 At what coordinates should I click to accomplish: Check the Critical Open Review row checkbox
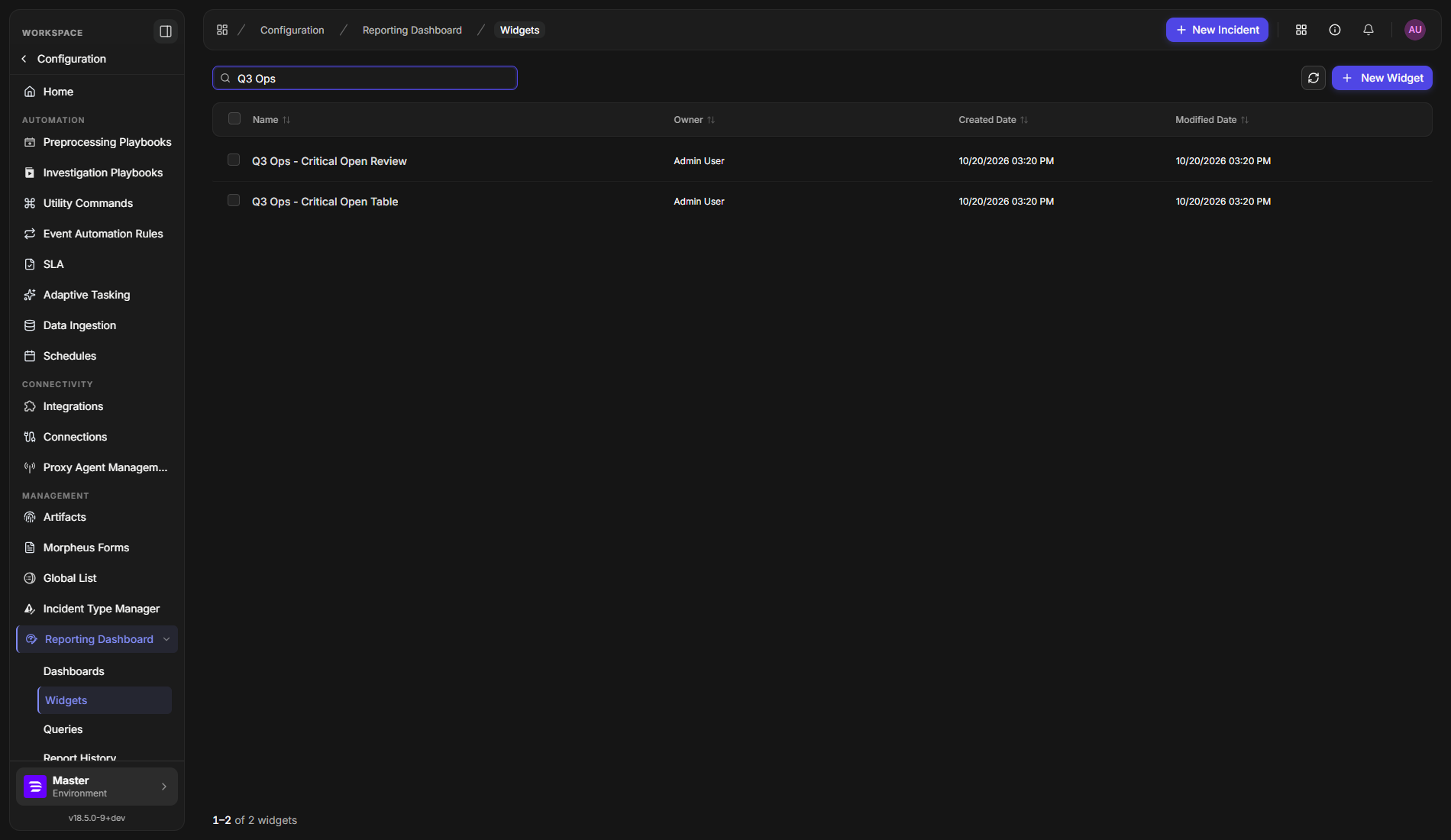234,160
